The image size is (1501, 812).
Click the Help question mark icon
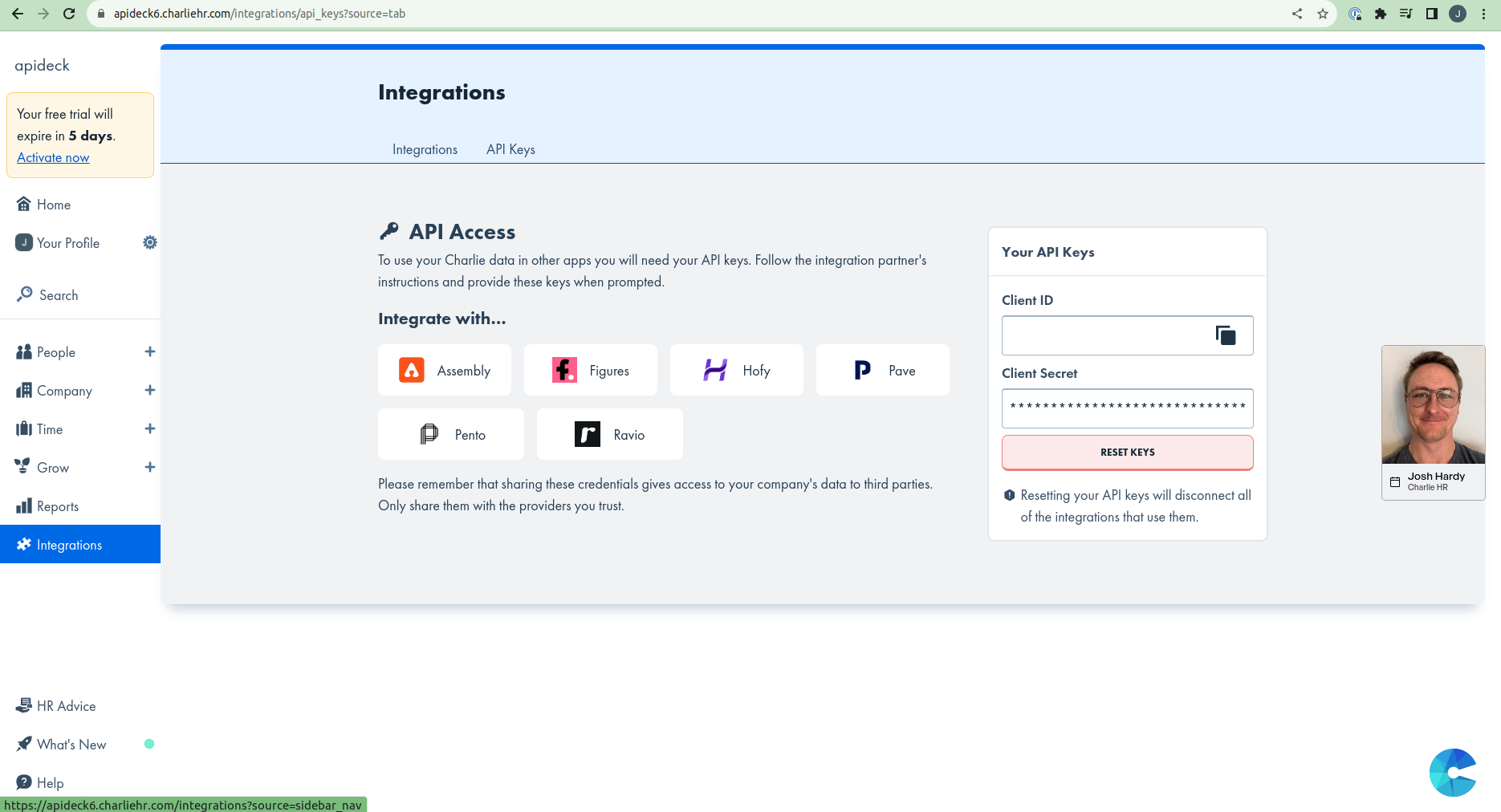(x=24, y=782)
